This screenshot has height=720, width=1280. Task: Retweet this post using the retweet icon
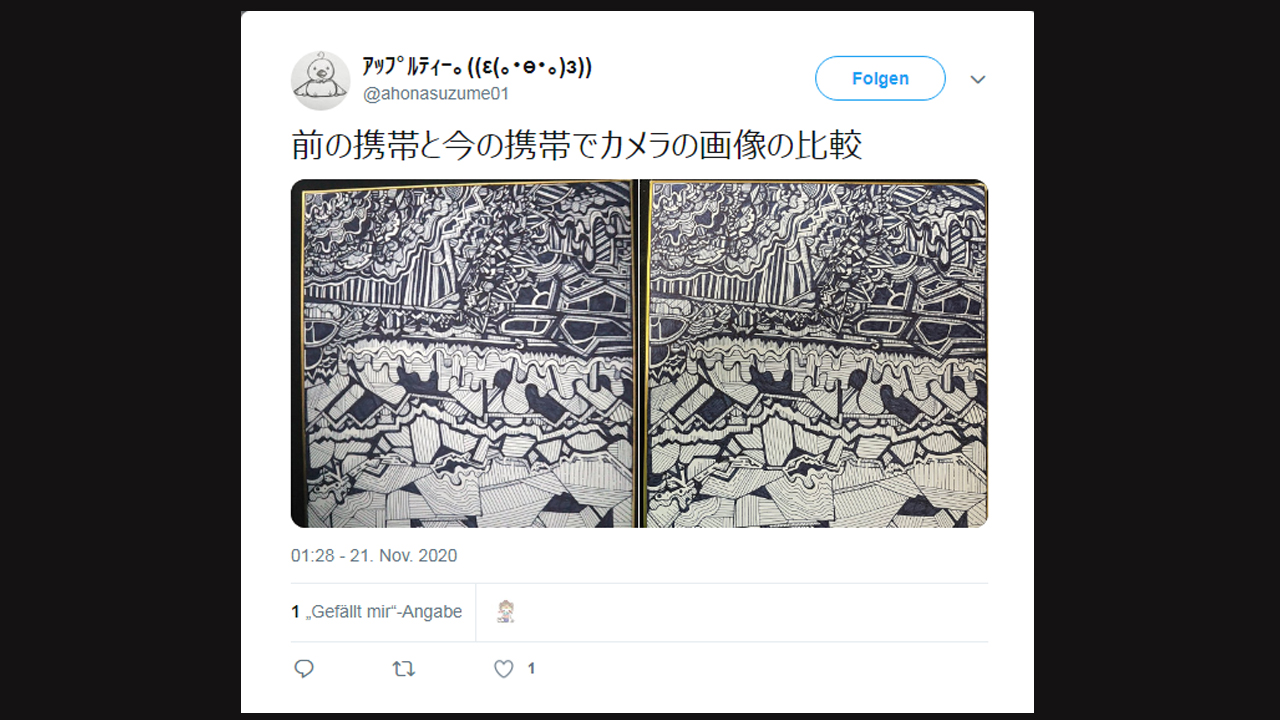click(x=404, y=669)
